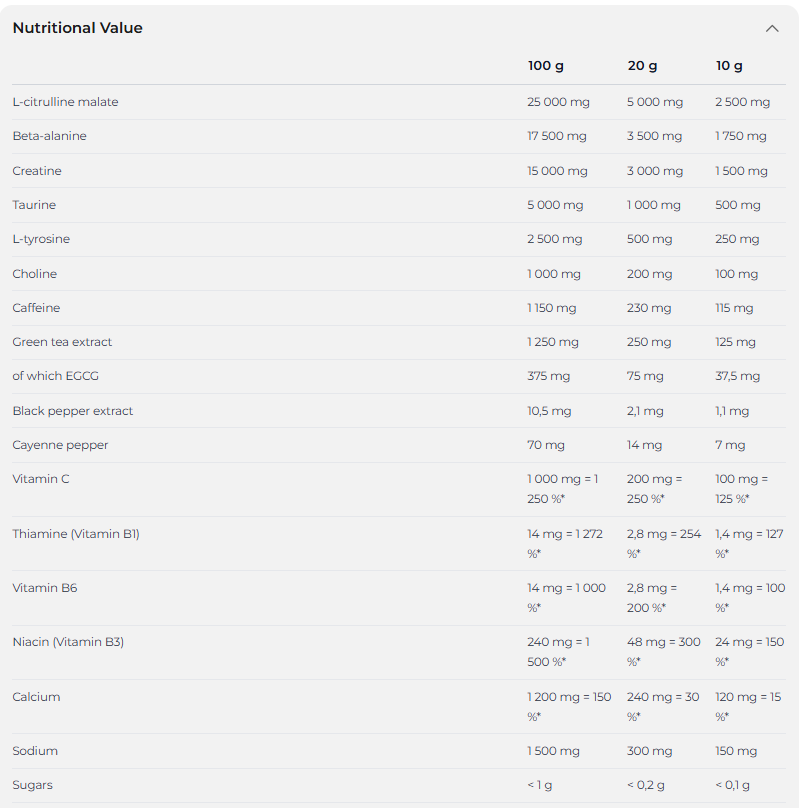Click the Caffeine 230 mg value

point(649,308)
